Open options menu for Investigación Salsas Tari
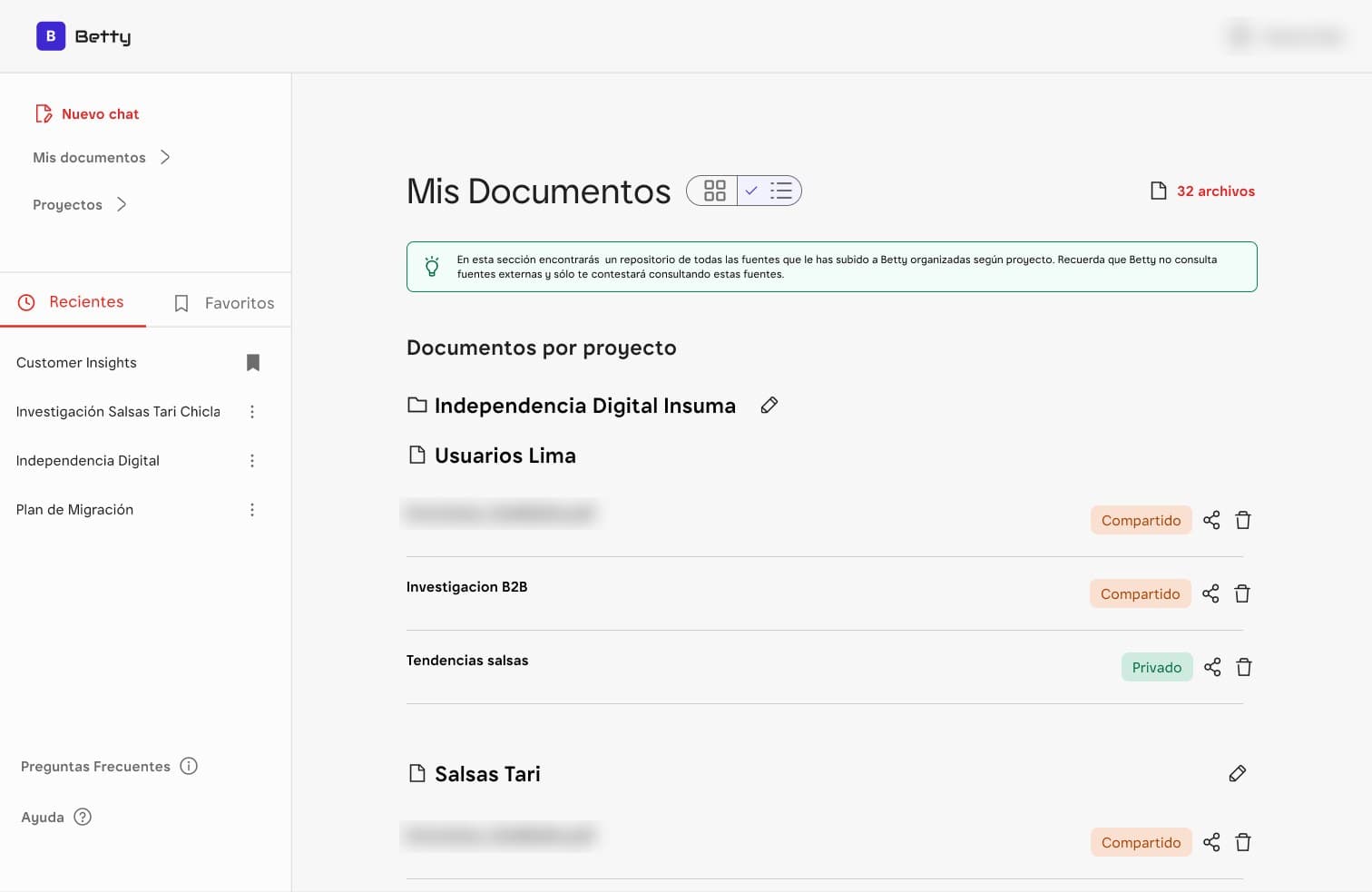 click(252, 412)
